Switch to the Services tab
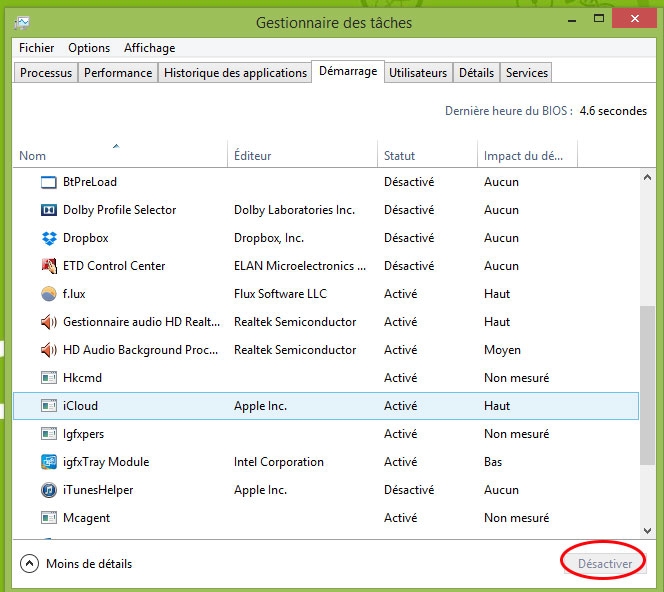Viewport: 664px width, 592px height. 526,73
